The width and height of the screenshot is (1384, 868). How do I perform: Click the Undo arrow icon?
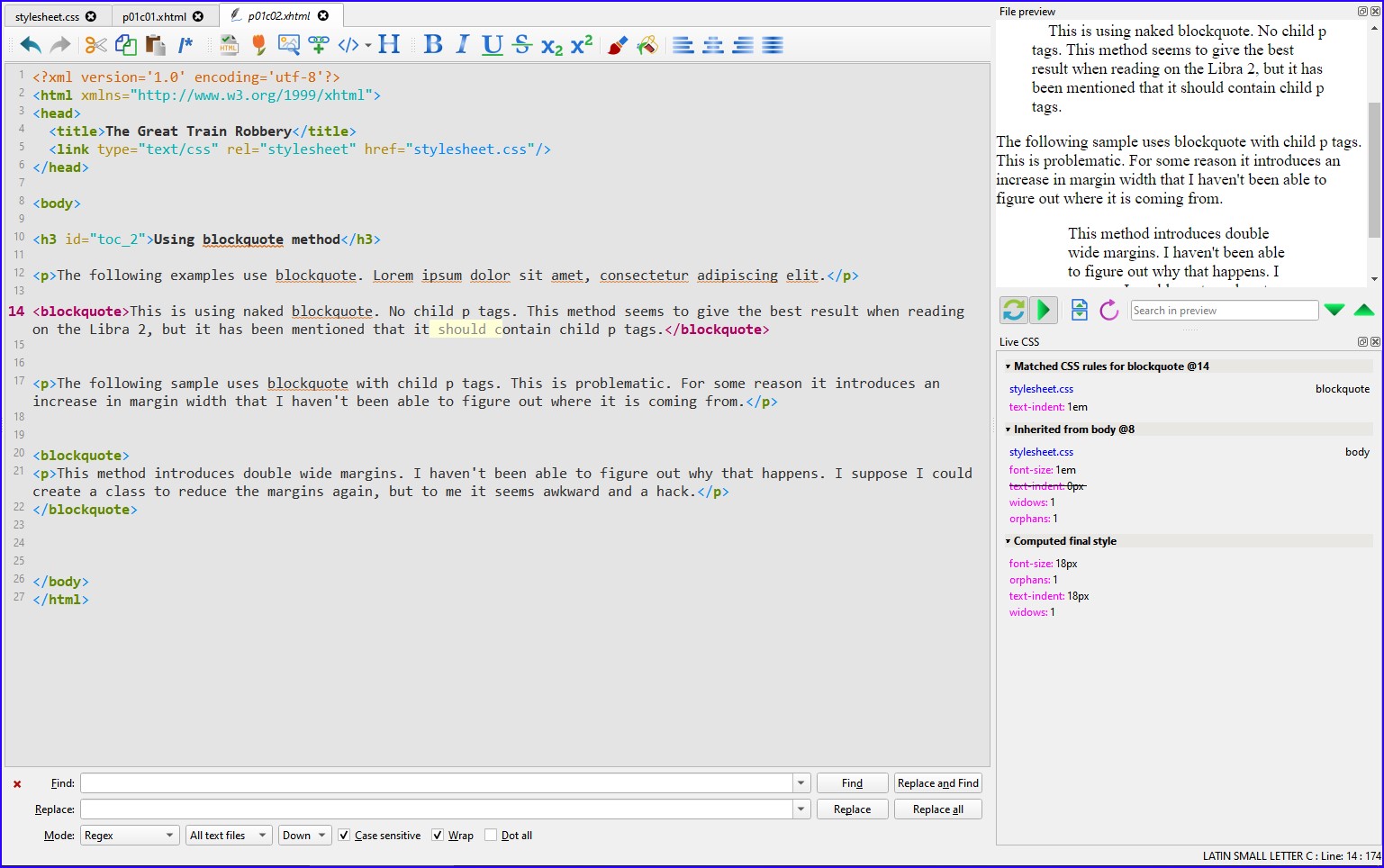pos(30,45)
